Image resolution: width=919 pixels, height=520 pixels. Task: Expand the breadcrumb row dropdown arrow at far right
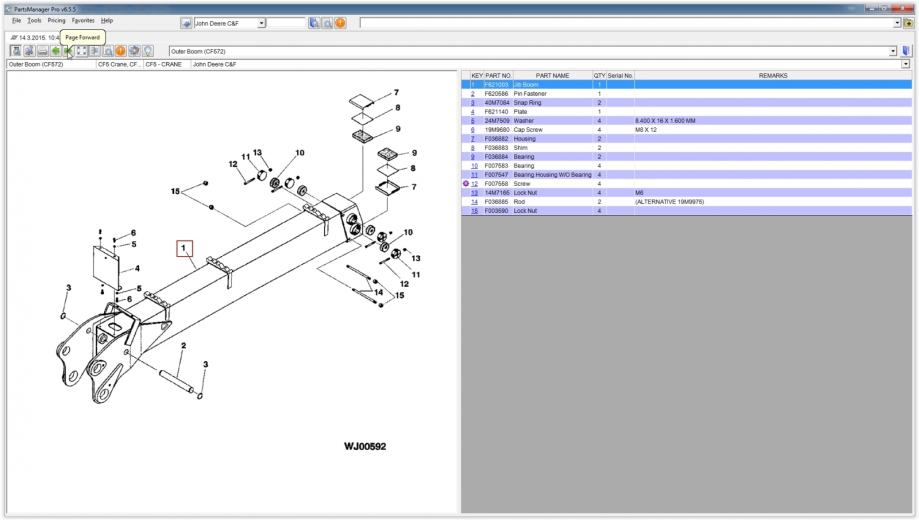pos(906,64)
